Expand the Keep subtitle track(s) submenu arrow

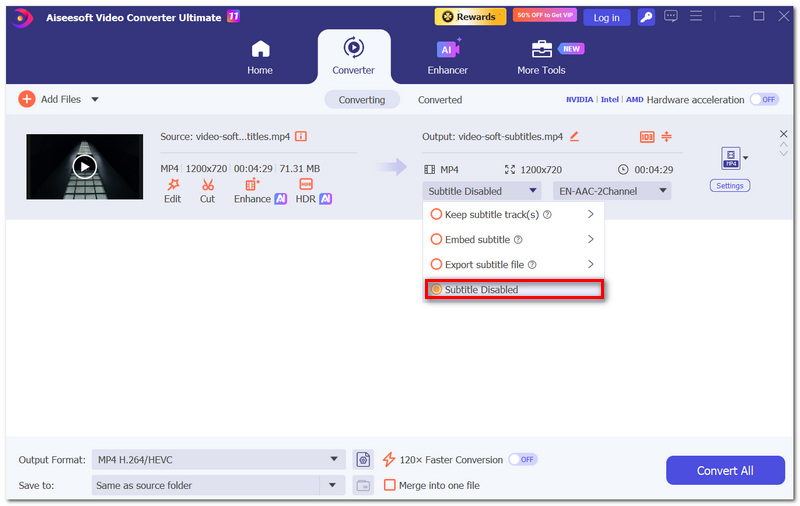coord(590,214)
